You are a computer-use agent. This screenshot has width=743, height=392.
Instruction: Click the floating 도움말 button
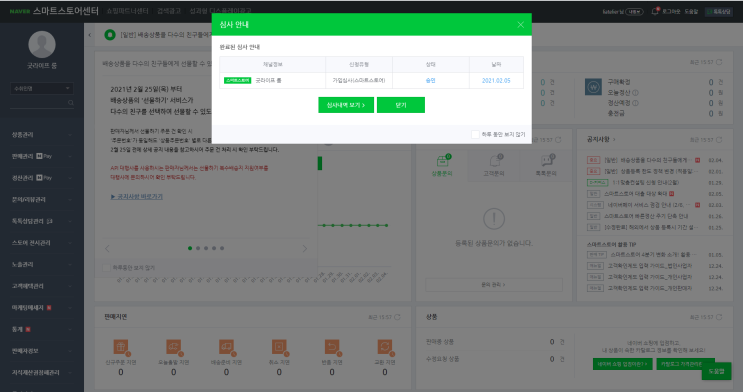point(716,371)
